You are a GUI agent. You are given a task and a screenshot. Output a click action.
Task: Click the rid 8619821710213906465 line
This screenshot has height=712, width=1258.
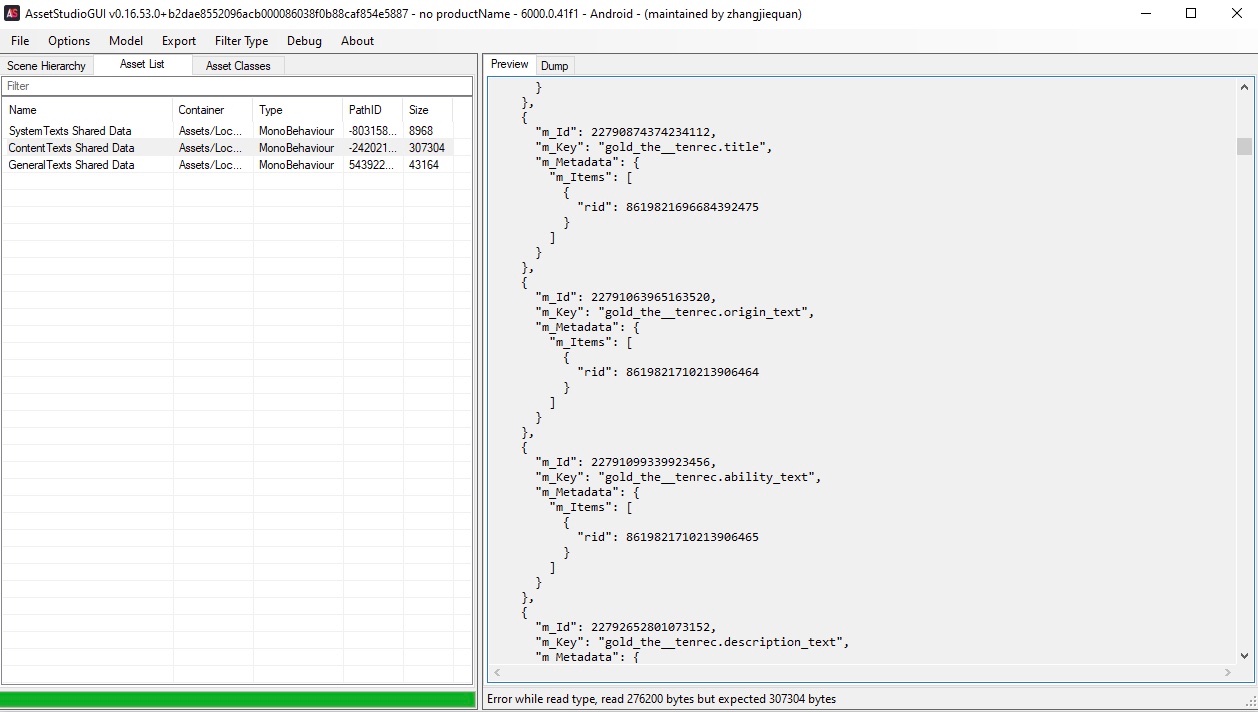[668, 537]
